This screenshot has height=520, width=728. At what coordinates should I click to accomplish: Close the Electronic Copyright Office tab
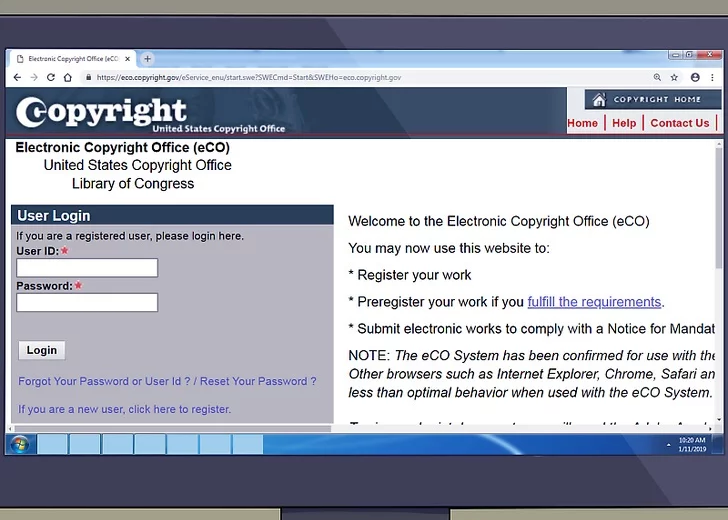click(x=128, y=59)
